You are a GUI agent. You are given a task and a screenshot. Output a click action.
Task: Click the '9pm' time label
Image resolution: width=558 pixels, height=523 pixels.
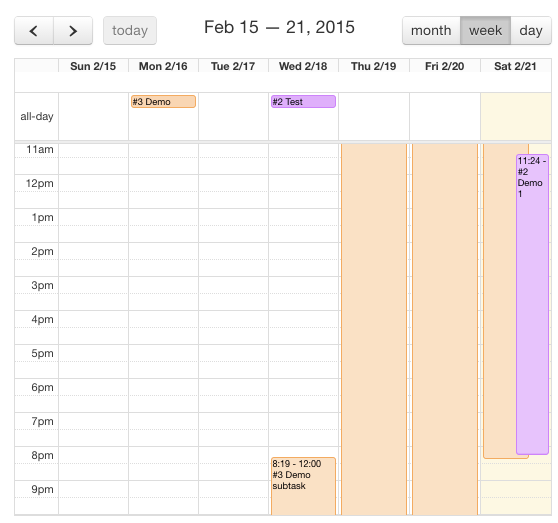[x=42, y=489]
